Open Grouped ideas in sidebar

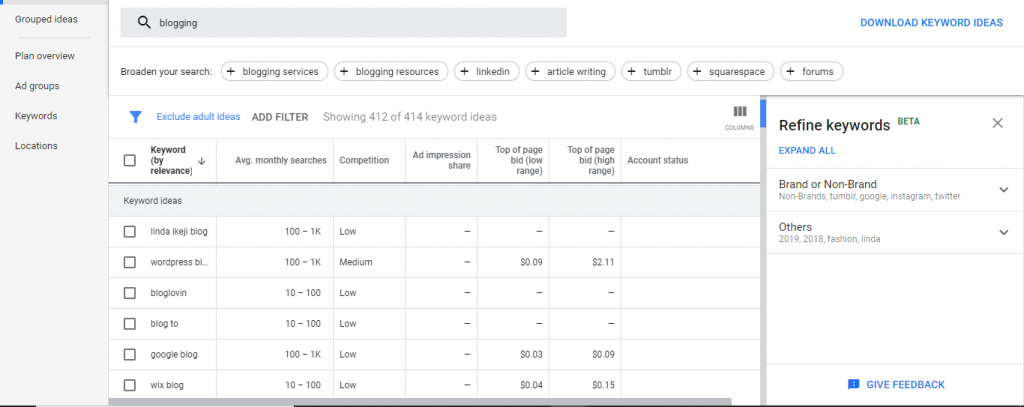(x=46, y=19)
